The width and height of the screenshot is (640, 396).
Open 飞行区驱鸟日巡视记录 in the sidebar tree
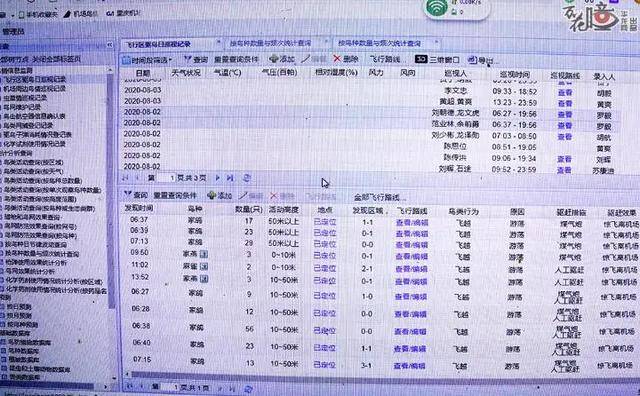(34, 79)
